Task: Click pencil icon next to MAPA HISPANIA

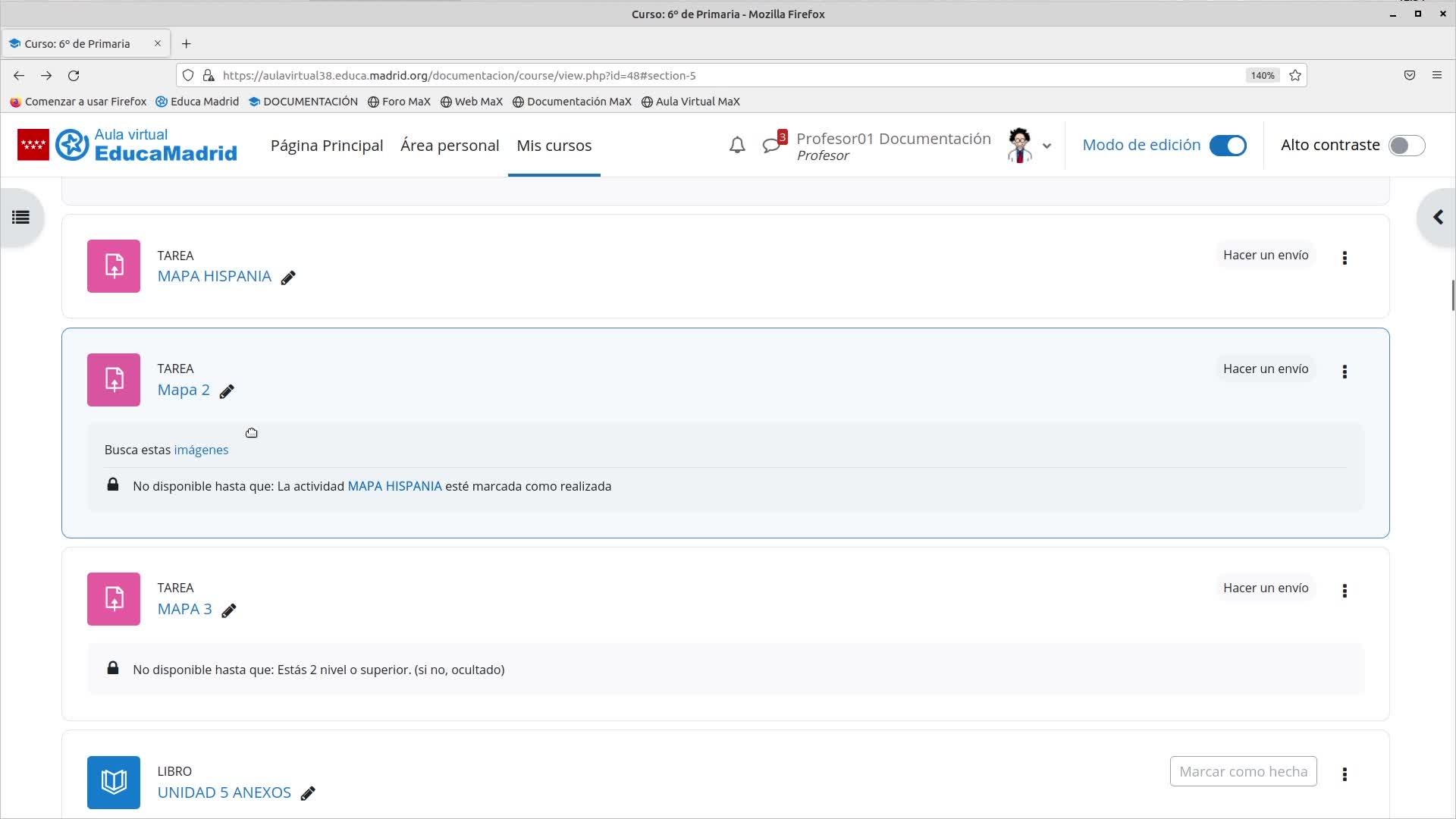Action: click(x=288, y=278)
